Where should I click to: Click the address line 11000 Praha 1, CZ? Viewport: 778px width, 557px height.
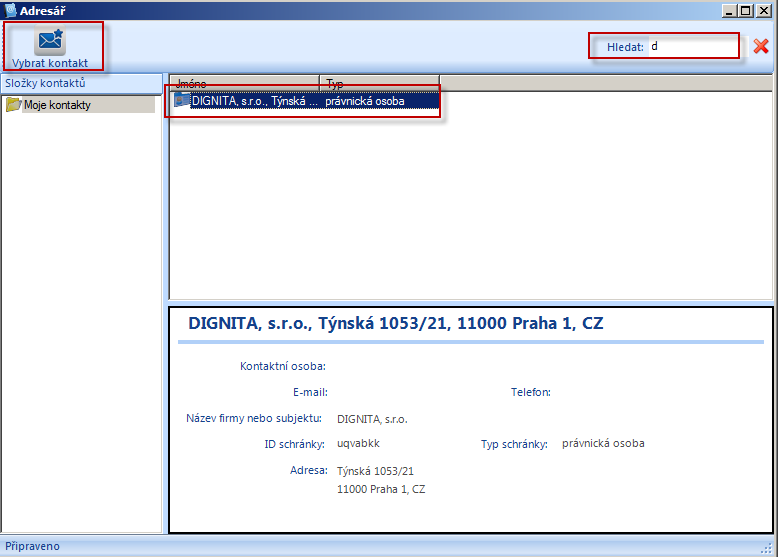click(381, 489)
